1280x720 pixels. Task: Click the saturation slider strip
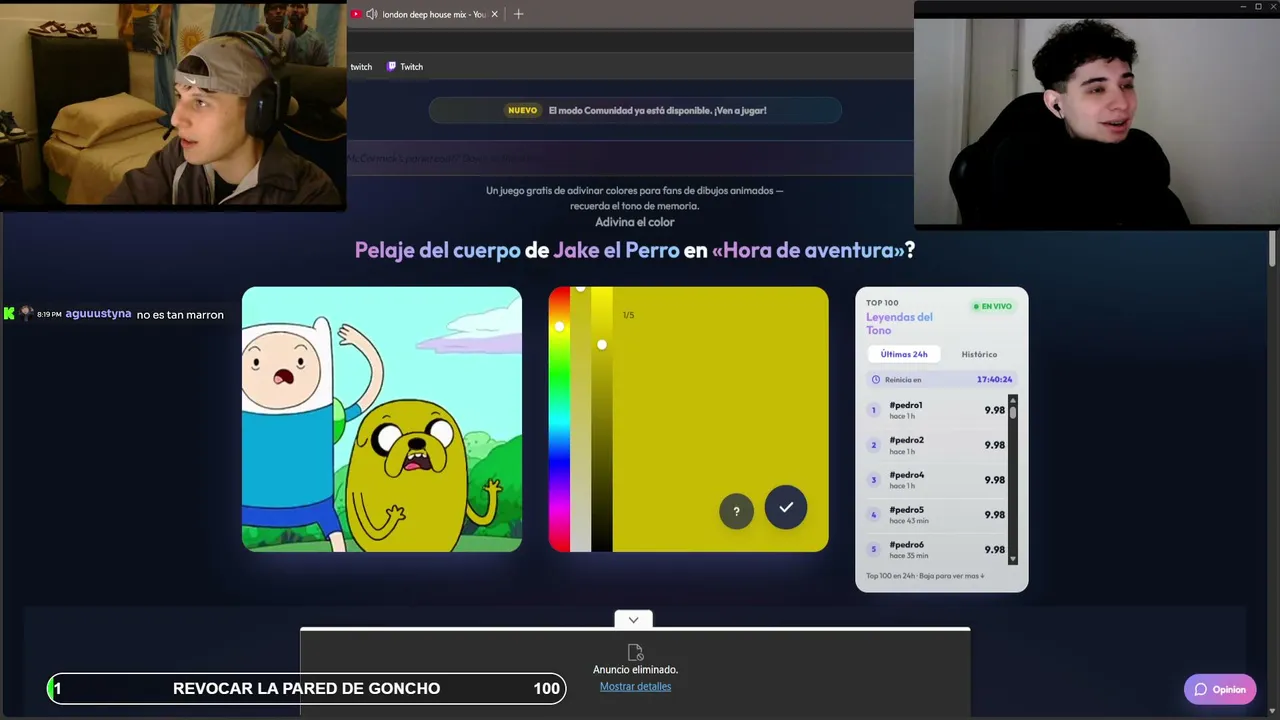(x=580, y=420)
